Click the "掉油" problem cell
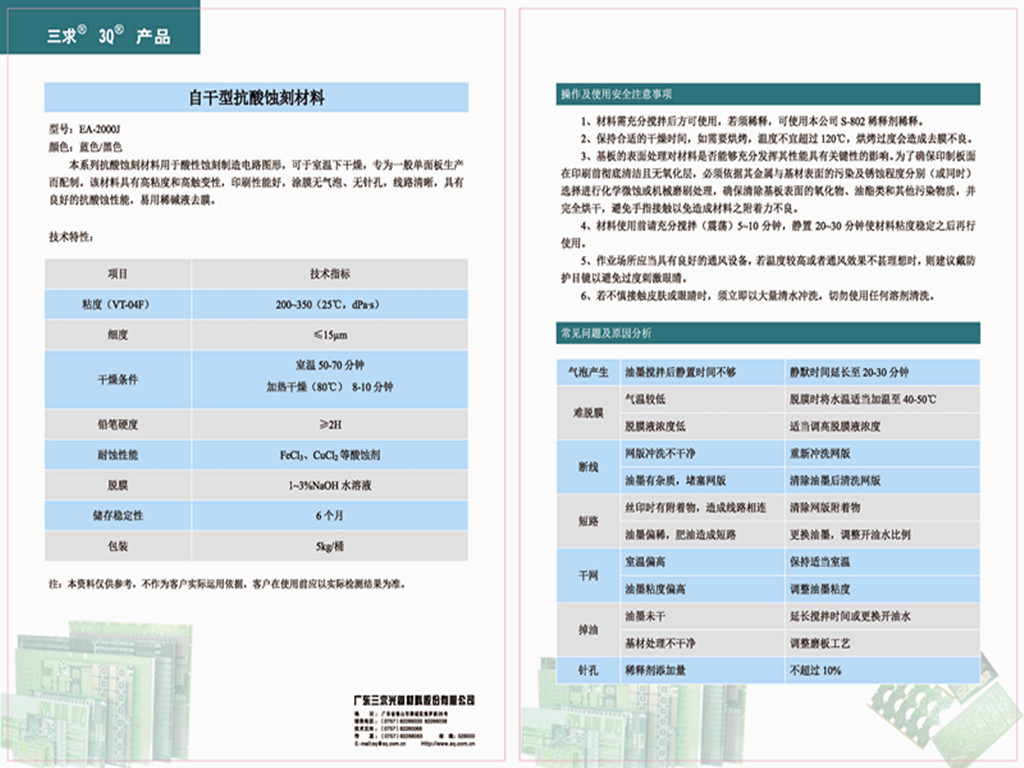The image size is (1024, 768). point(588,630)
